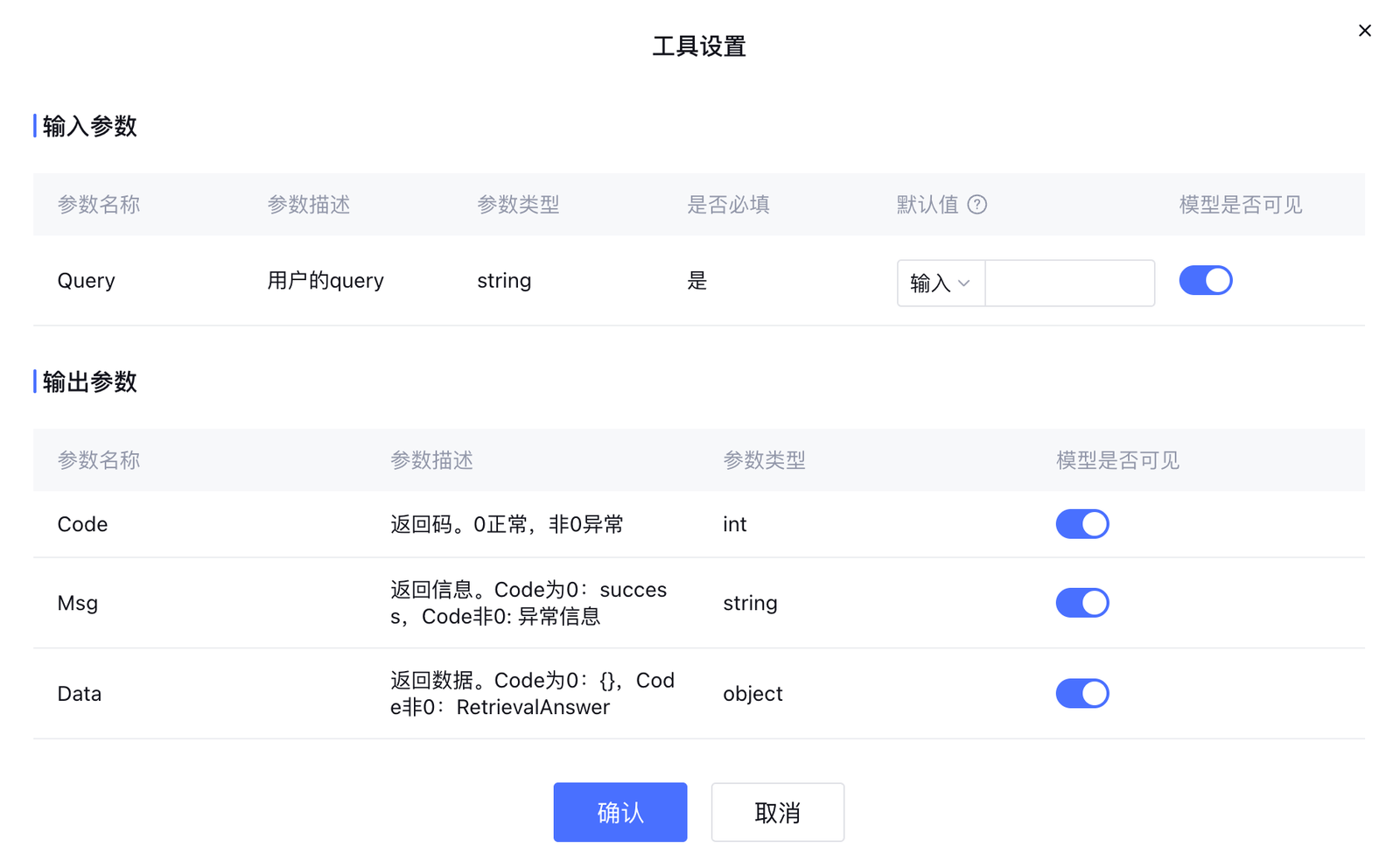
Task: Click the Query default value text field
Action: coord(1069,283)
